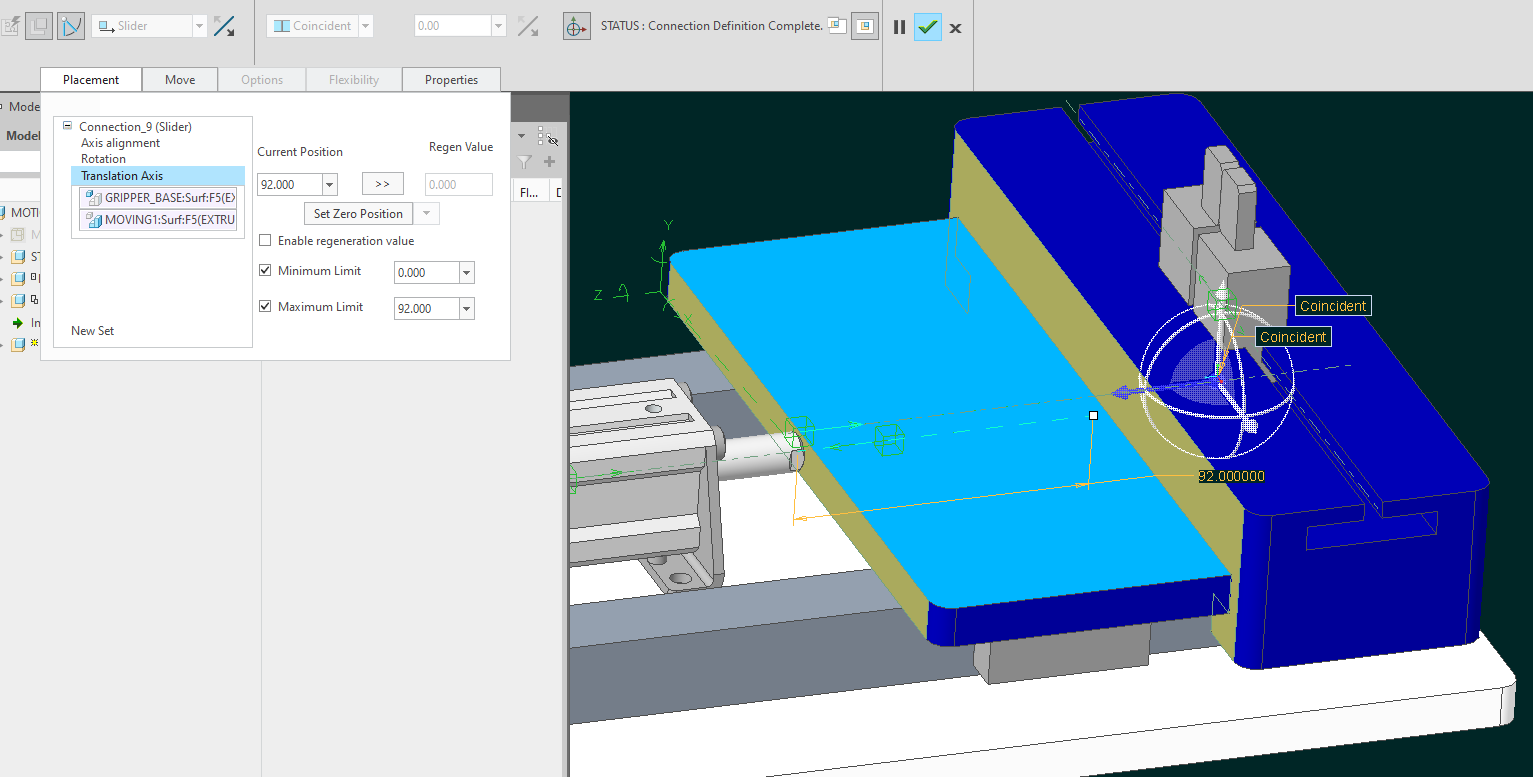Select the GRIPPER_BASE surface reference

click(160, 198)
